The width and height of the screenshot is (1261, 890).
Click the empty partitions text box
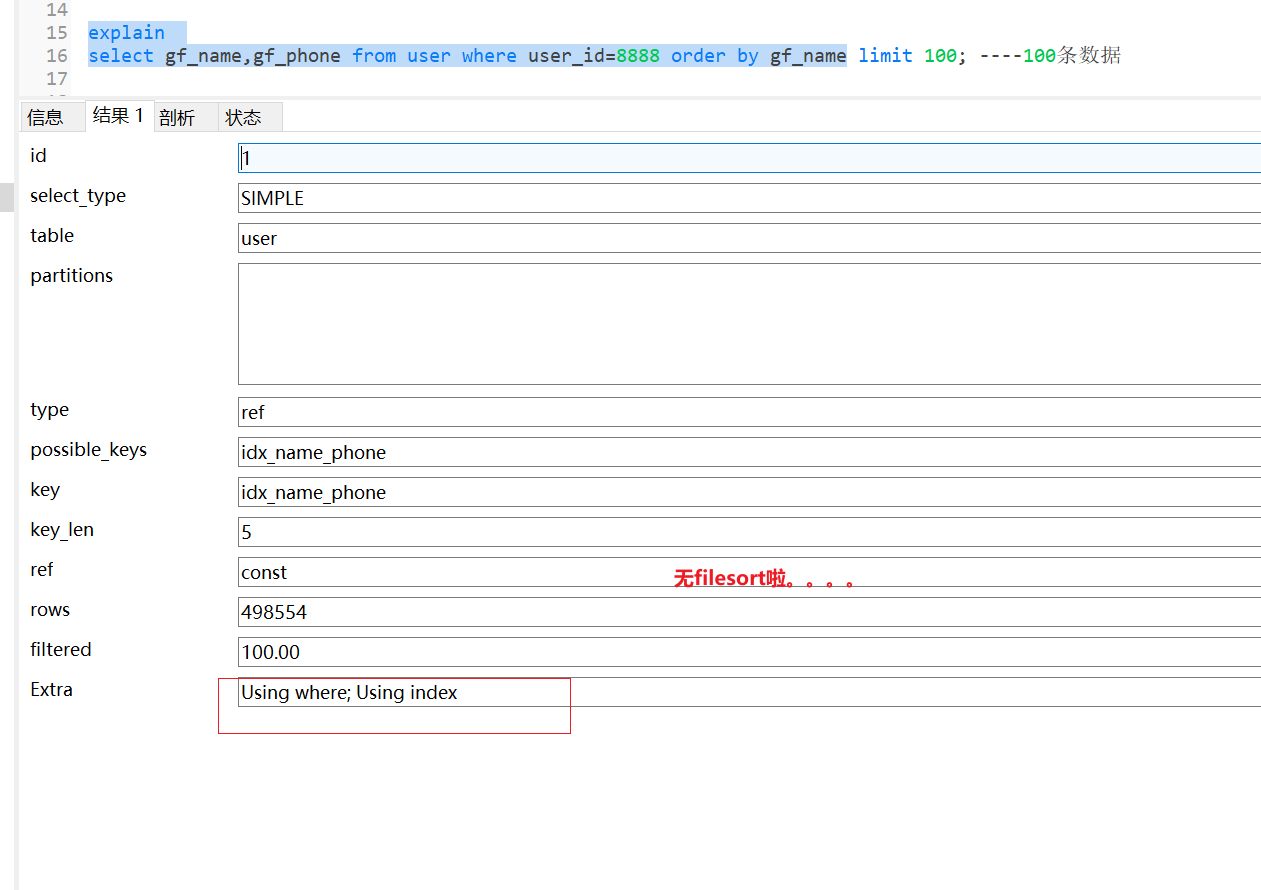tap(749, 324)
